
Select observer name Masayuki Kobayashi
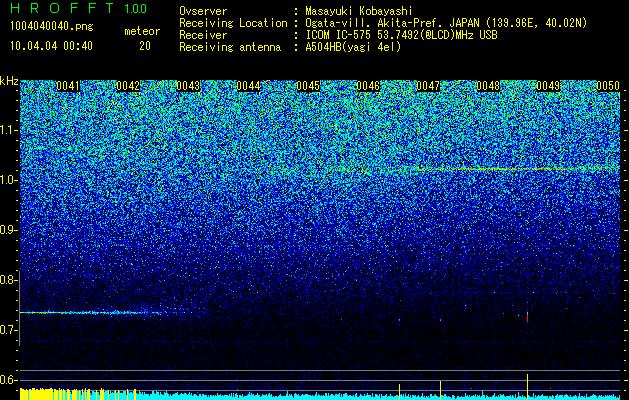coord(358,11)
